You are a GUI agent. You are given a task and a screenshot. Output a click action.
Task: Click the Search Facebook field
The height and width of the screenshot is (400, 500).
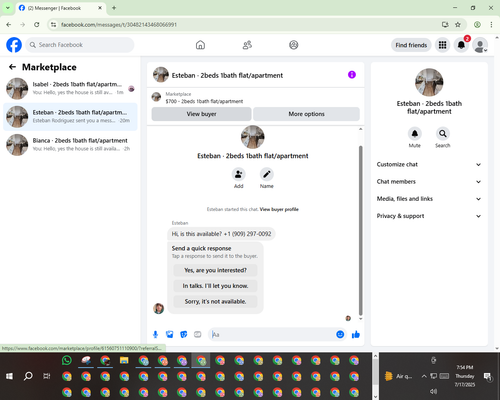point(80,45)
